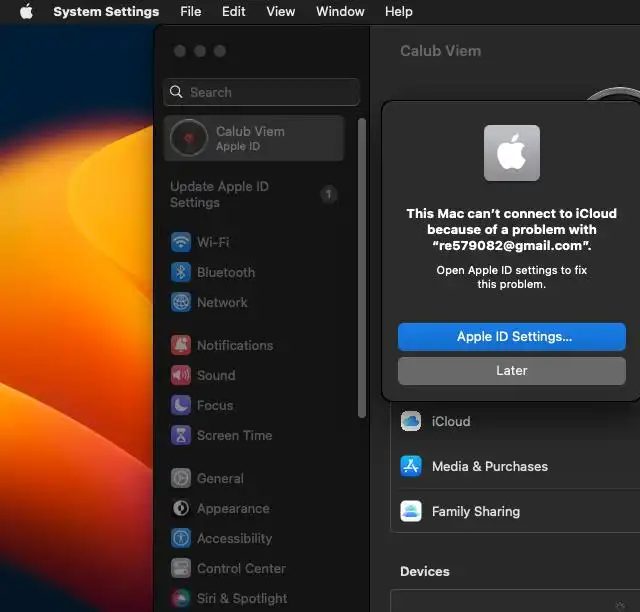Open the Help menu

click(398, 11)
